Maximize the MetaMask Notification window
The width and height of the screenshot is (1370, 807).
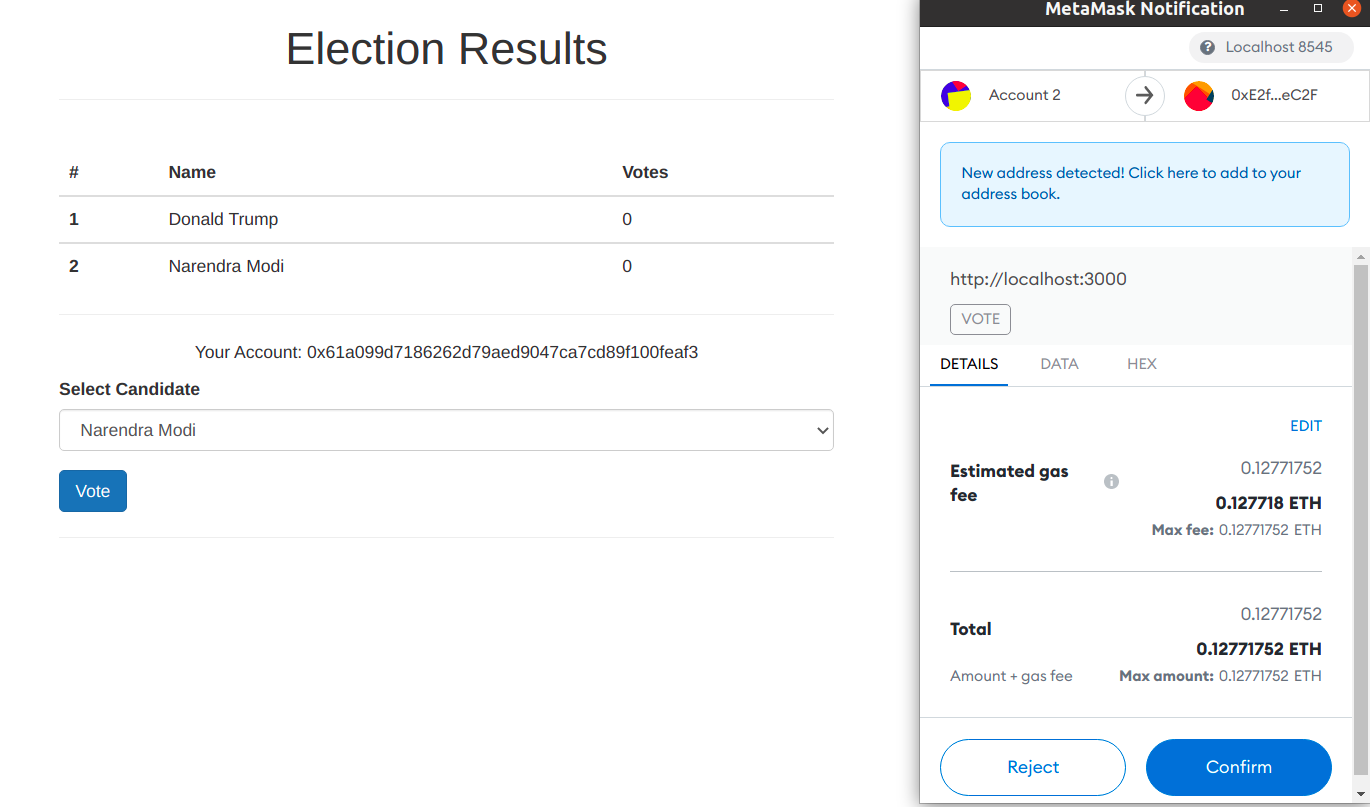1319,9
